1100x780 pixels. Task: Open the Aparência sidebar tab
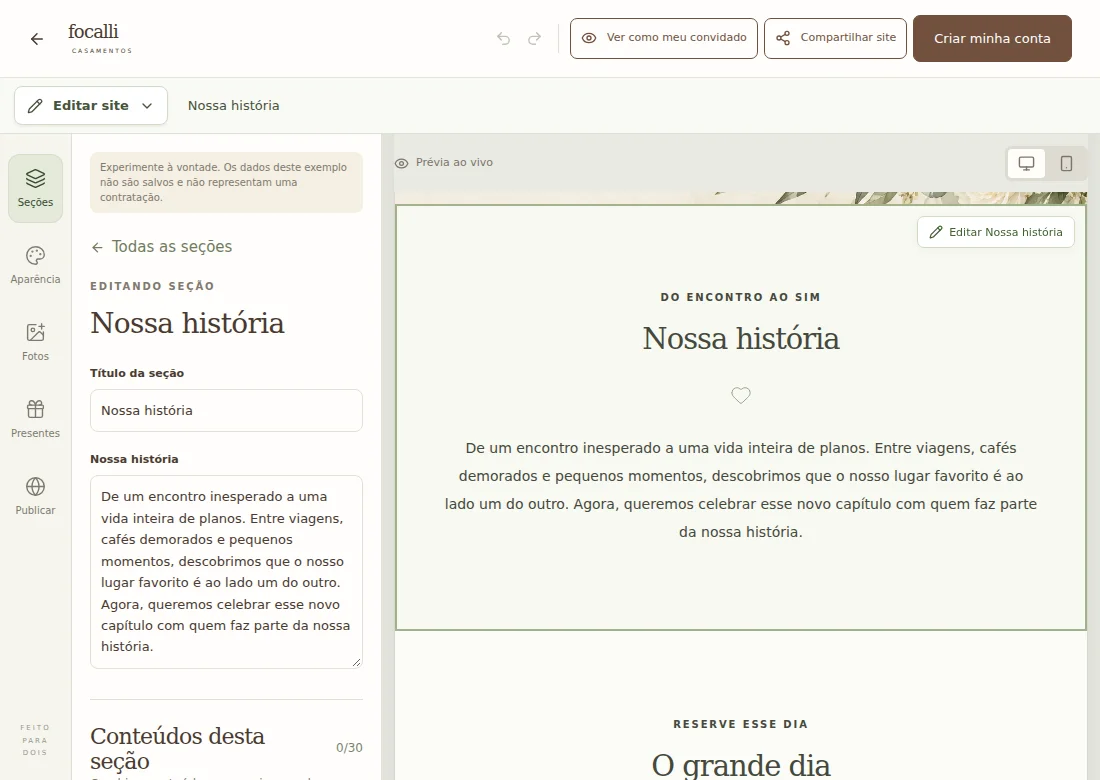click(x=35, y=265)
